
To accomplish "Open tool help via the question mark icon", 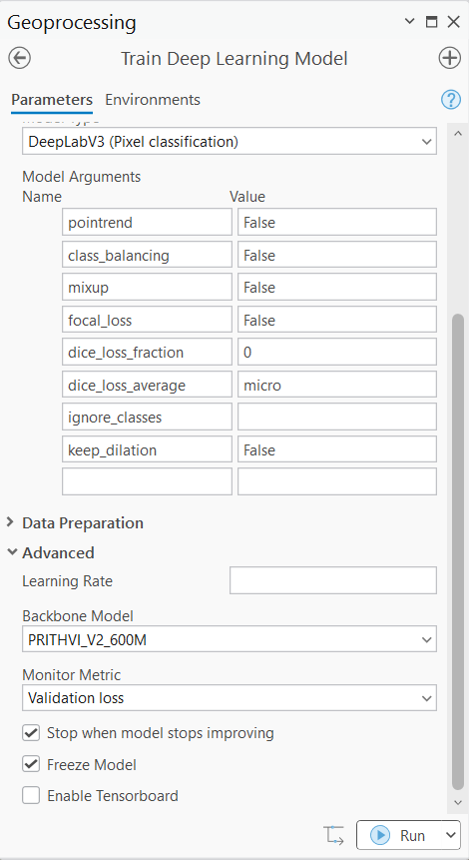I will pyautogui.click(x=451, y=100).
